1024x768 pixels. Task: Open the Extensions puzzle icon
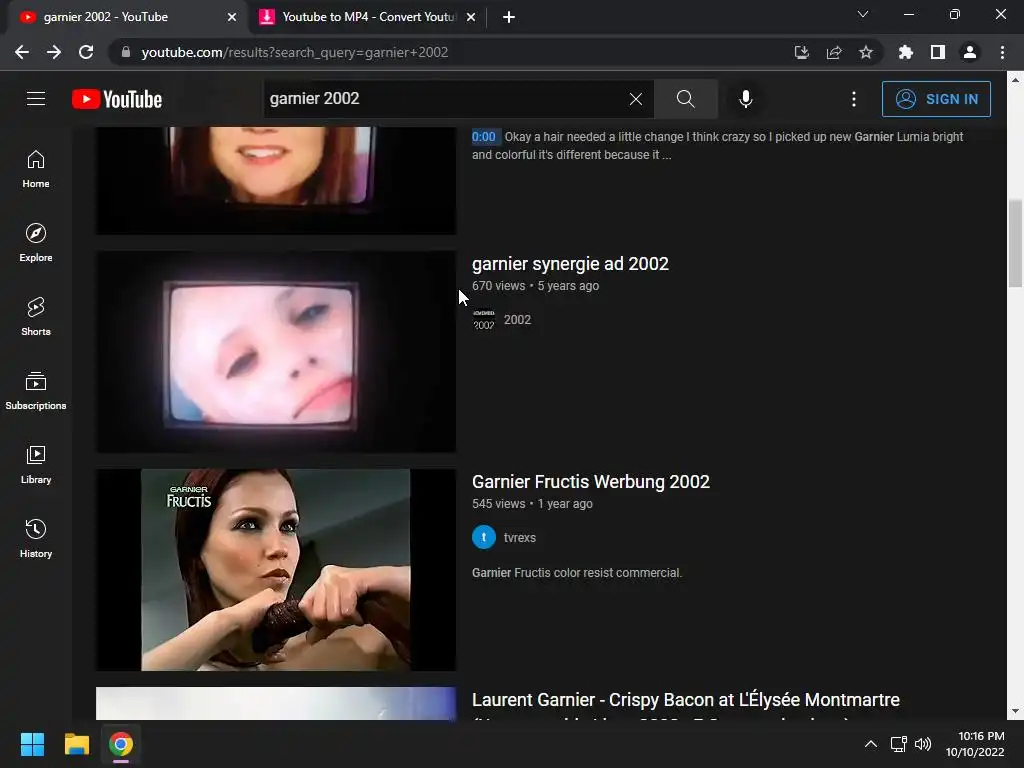pyautogui.click(x=905, y=52)
